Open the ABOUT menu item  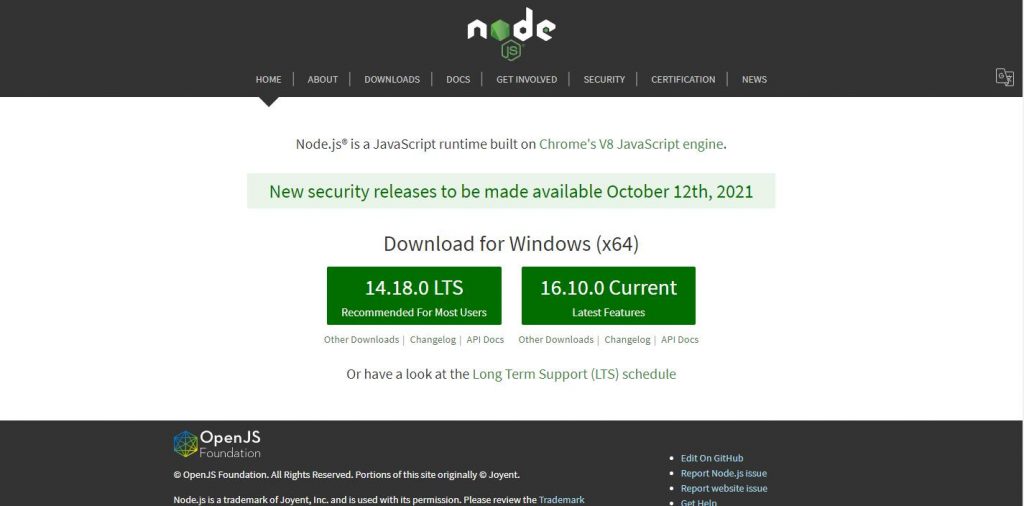[x=323, y=80]
